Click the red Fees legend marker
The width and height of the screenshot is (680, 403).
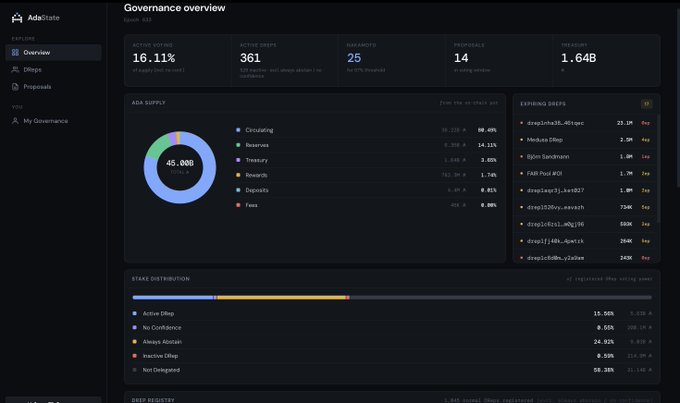(x=238, y=205)
